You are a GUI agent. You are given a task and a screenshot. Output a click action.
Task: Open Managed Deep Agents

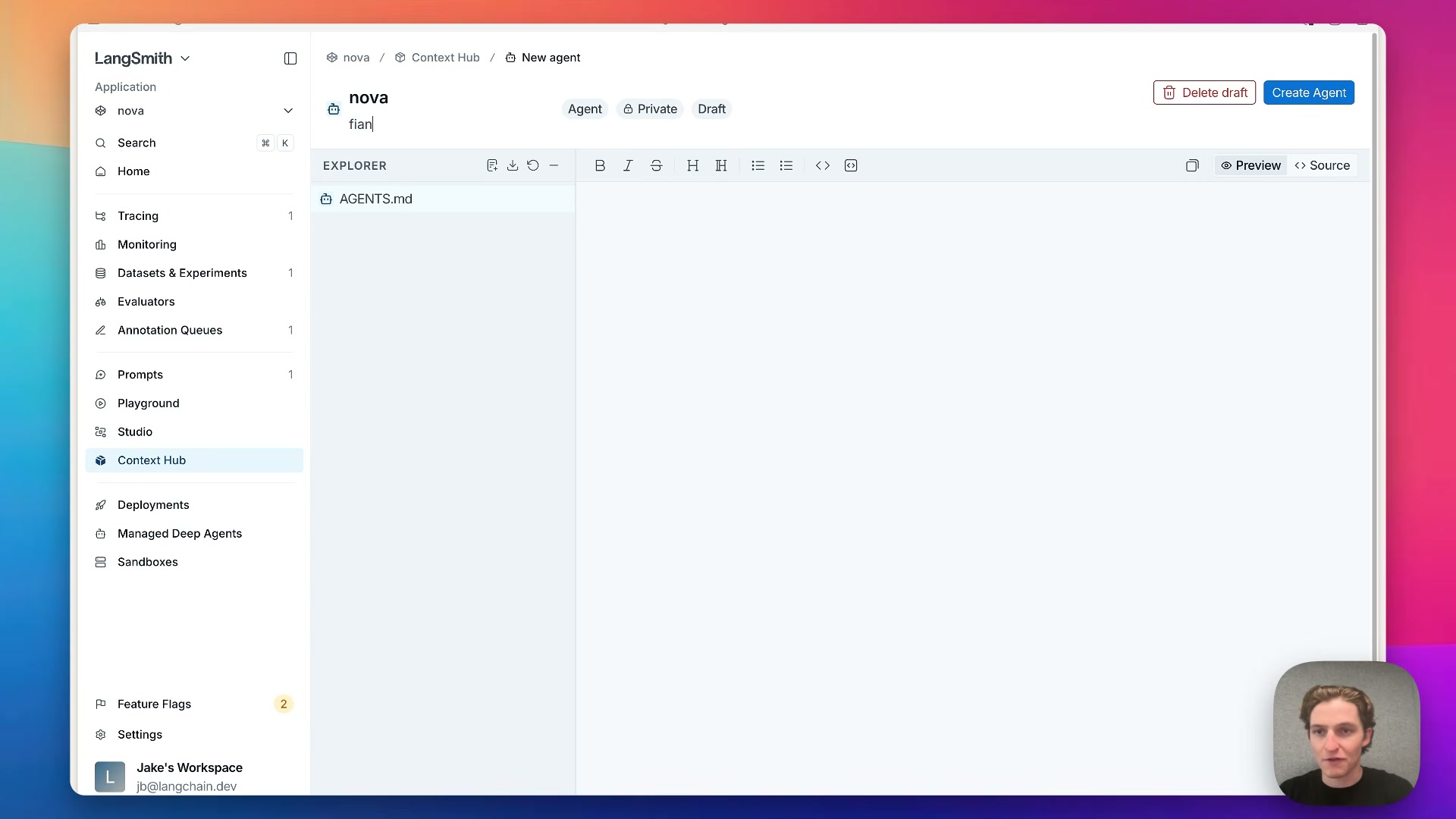pos(194,533)
